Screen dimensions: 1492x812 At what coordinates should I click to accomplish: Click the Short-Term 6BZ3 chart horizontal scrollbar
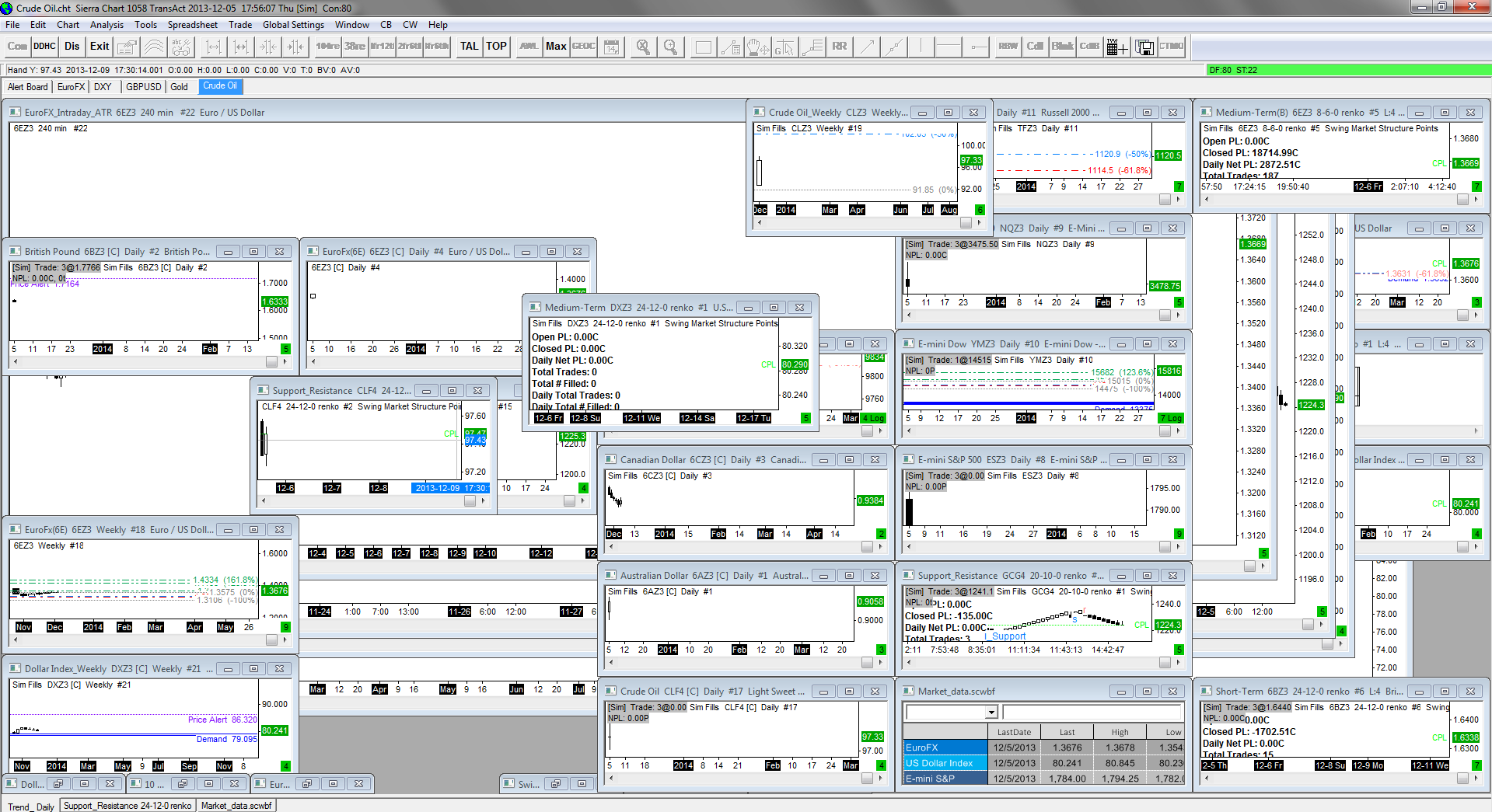1331,778
